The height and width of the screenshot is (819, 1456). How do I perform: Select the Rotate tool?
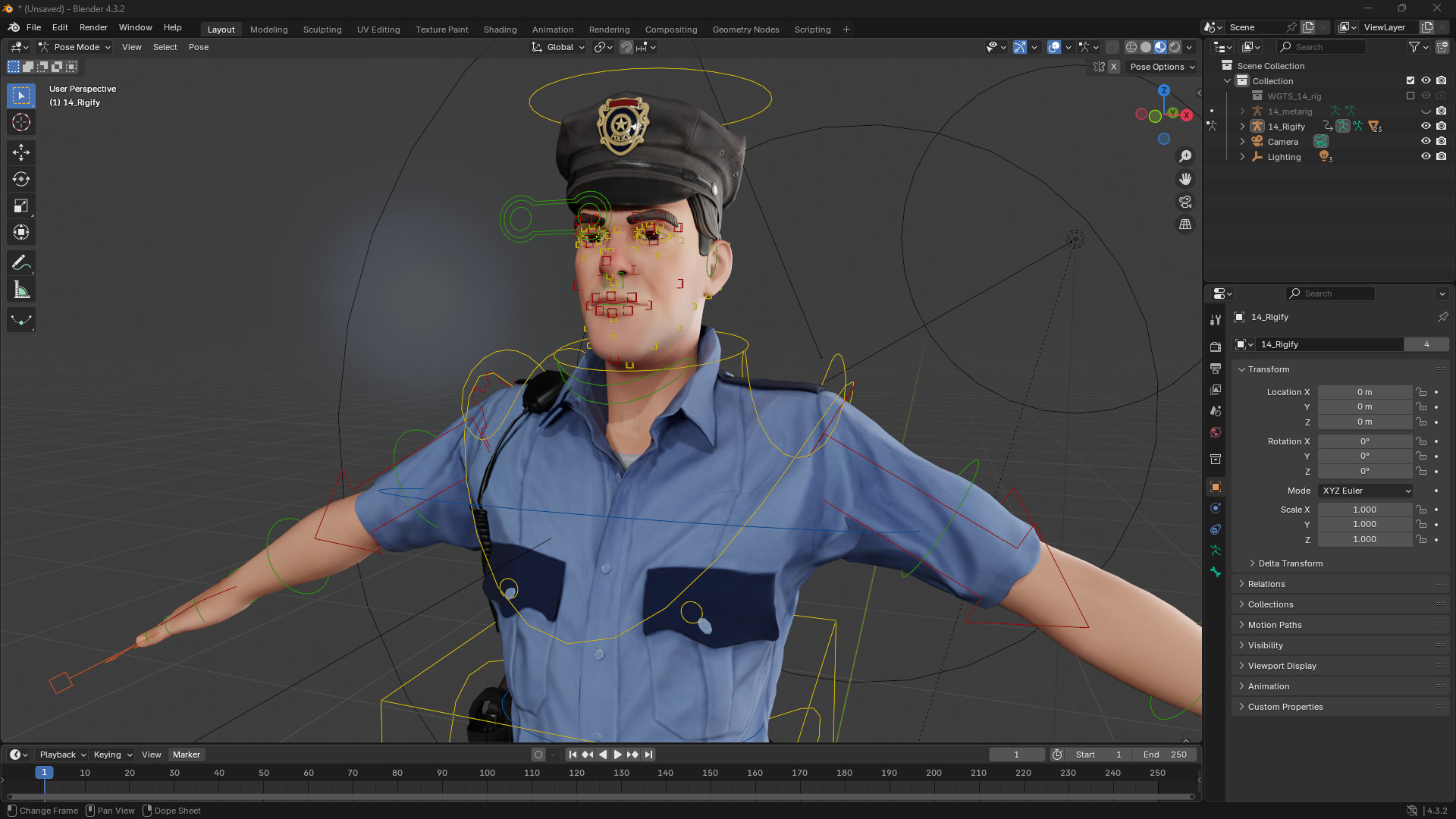click(x=21, y=179)
